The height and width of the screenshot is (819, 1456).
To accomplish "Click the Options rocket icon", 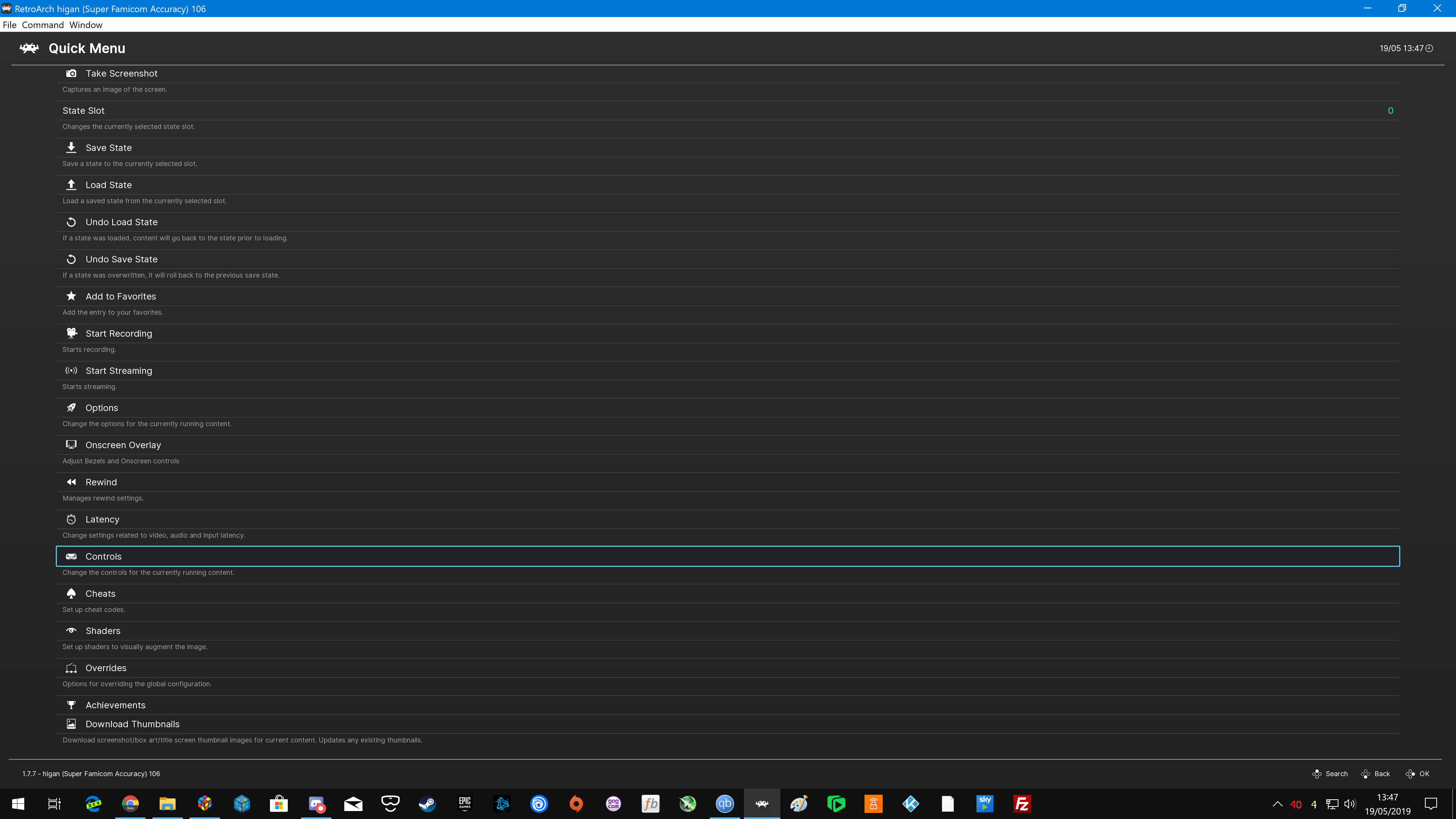I will click(71, 408).
